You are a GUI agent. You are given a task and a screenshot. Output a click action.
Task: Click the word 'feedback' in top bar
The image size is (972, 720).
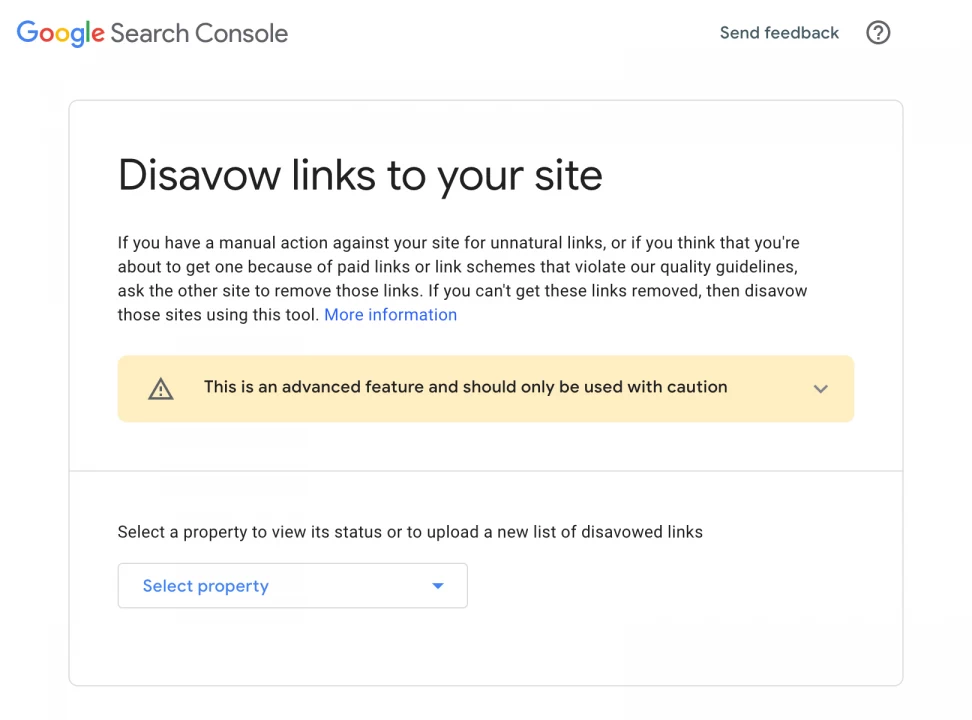tap(802, 32)
